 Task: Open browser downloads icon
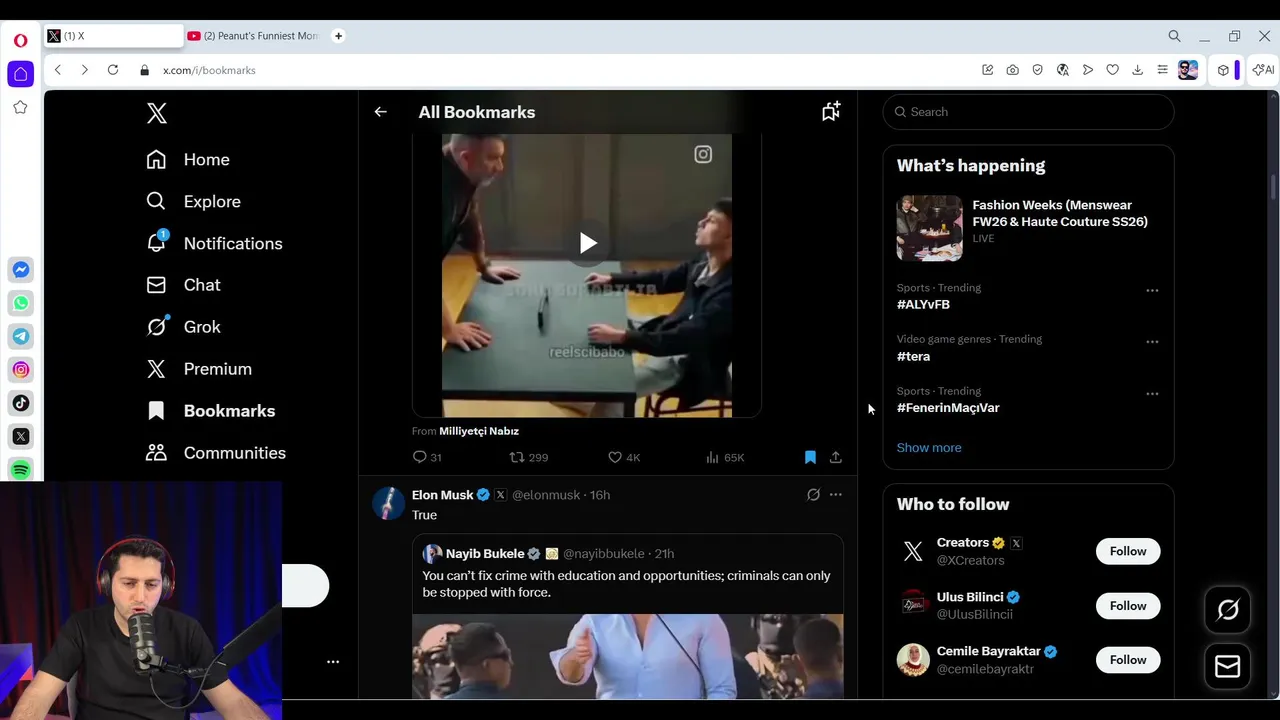1137,70
